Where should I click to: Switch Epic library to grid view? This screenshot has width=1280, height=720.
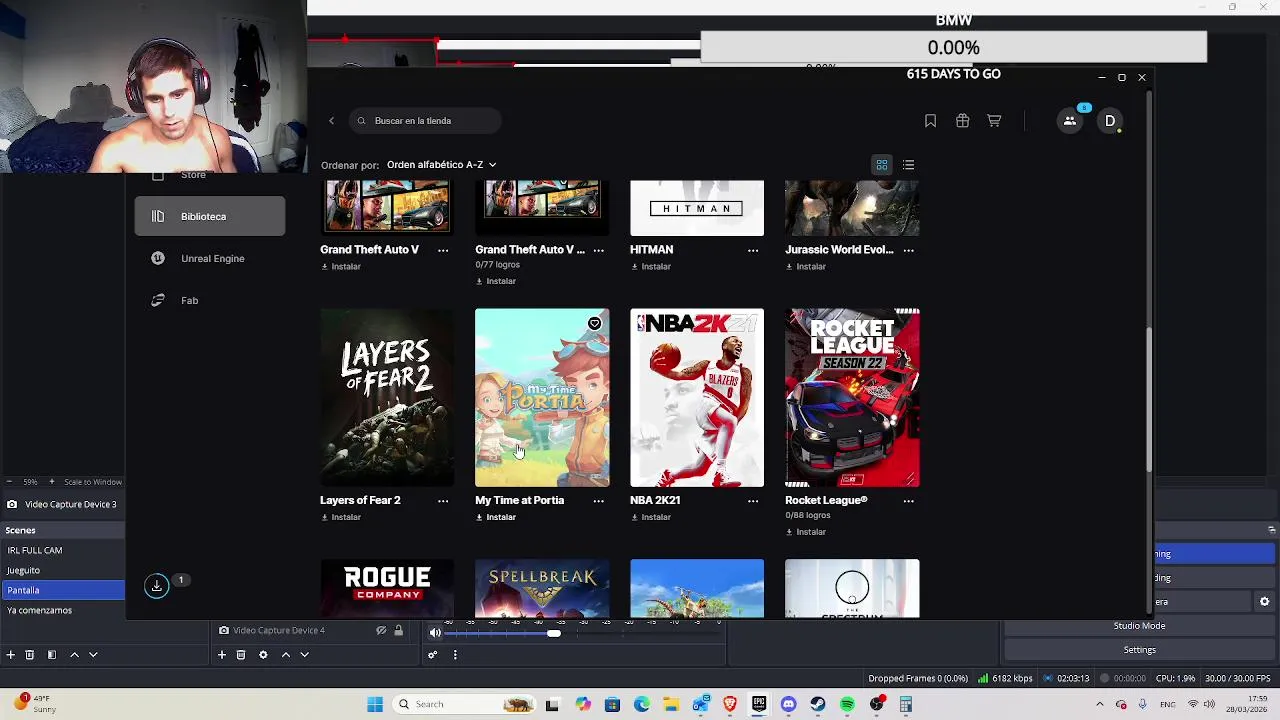882,165
